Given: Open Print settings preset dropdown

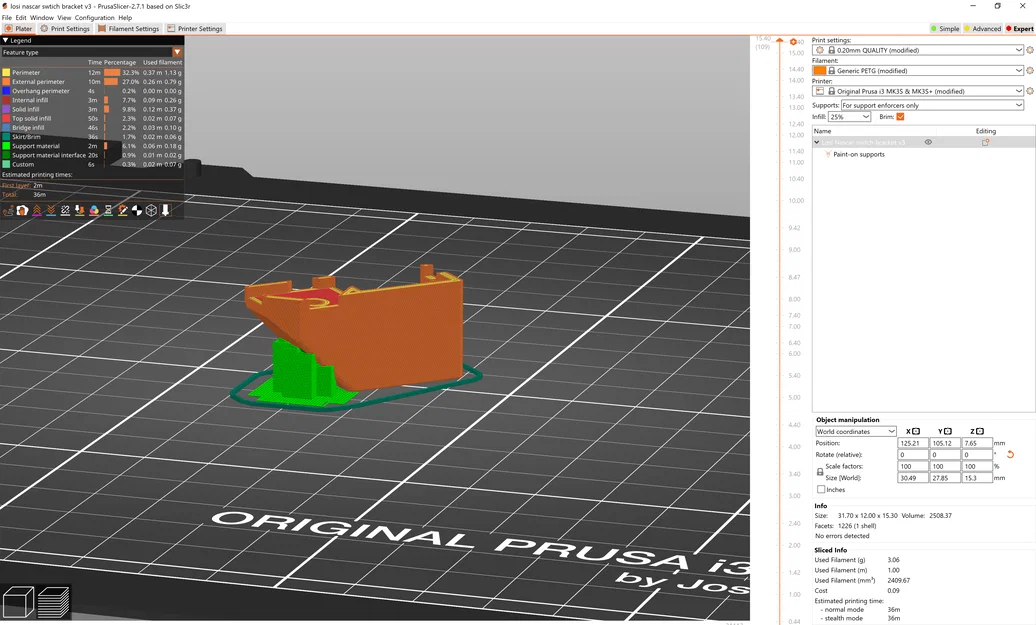Looking at the screenshot, I should (919, 50).
